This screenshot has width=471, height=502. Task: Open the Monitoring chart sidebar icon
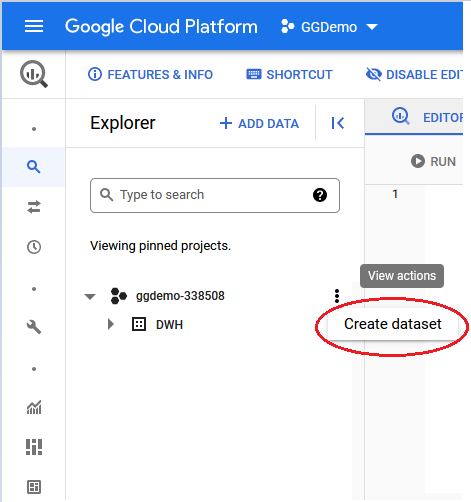34,407
